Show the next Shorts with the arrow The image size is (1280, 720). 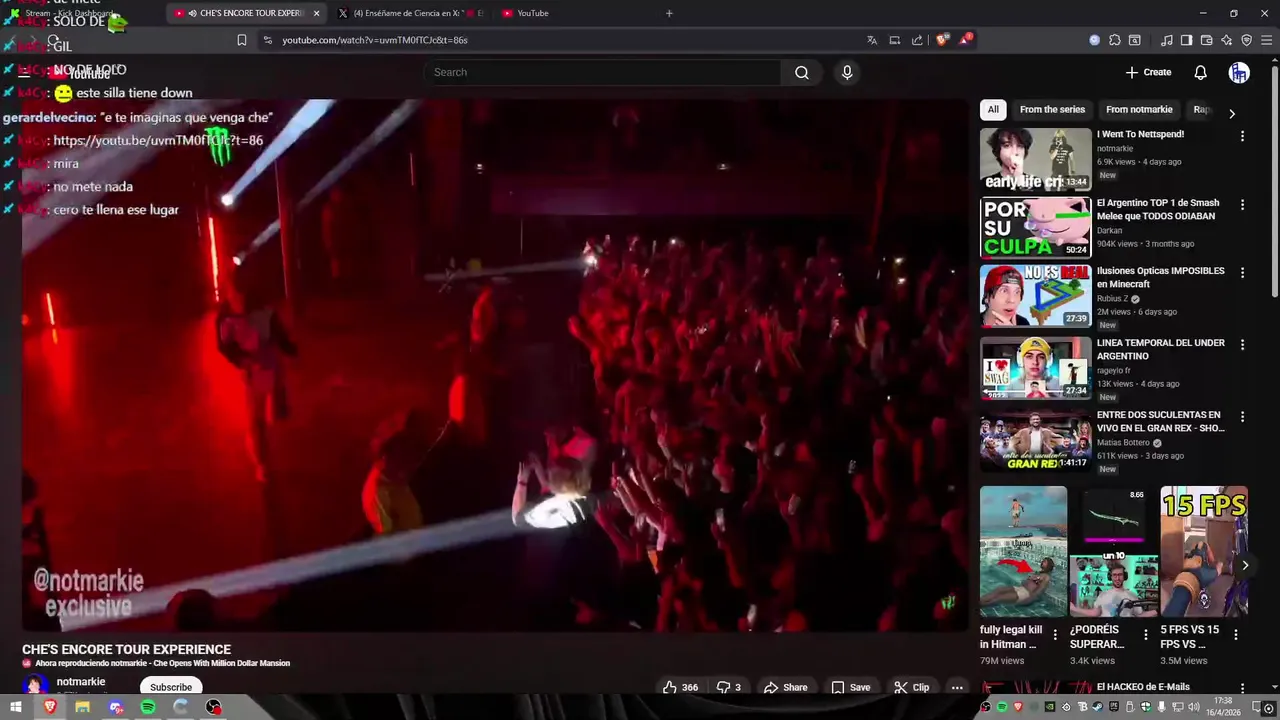click(x=1245, y=565)
